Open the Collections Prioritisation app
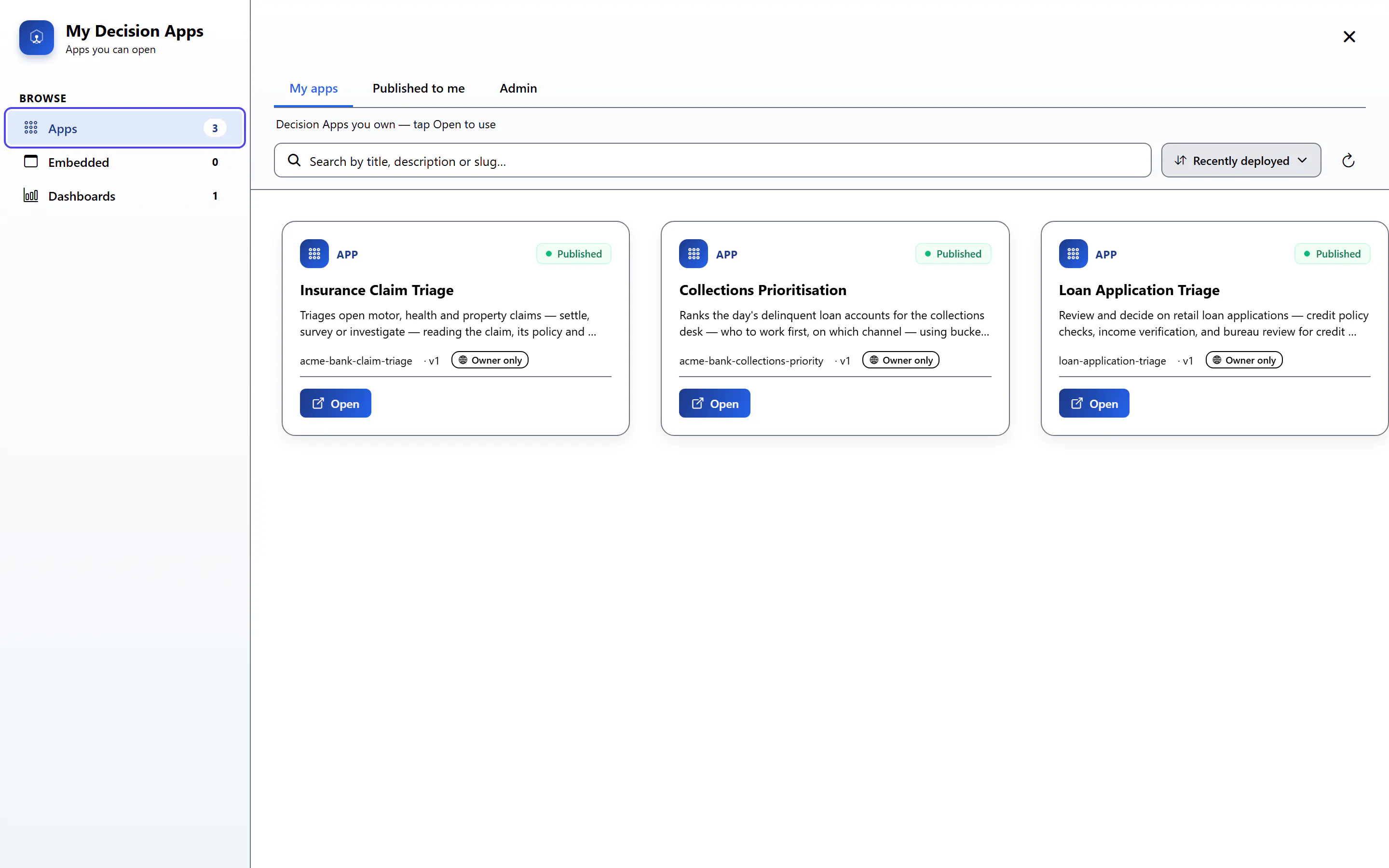Viewport: 1389px width, 868px height. tap(715, 404)
